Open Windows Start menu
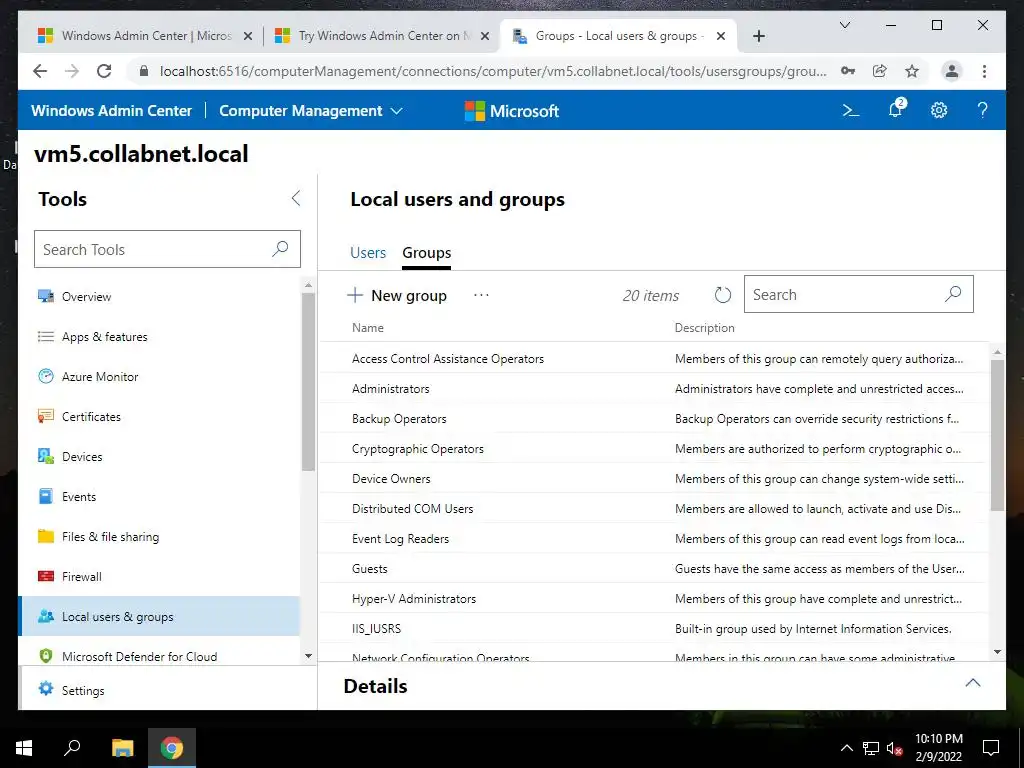Screen dimensions: 1024x768 [24, 748]
